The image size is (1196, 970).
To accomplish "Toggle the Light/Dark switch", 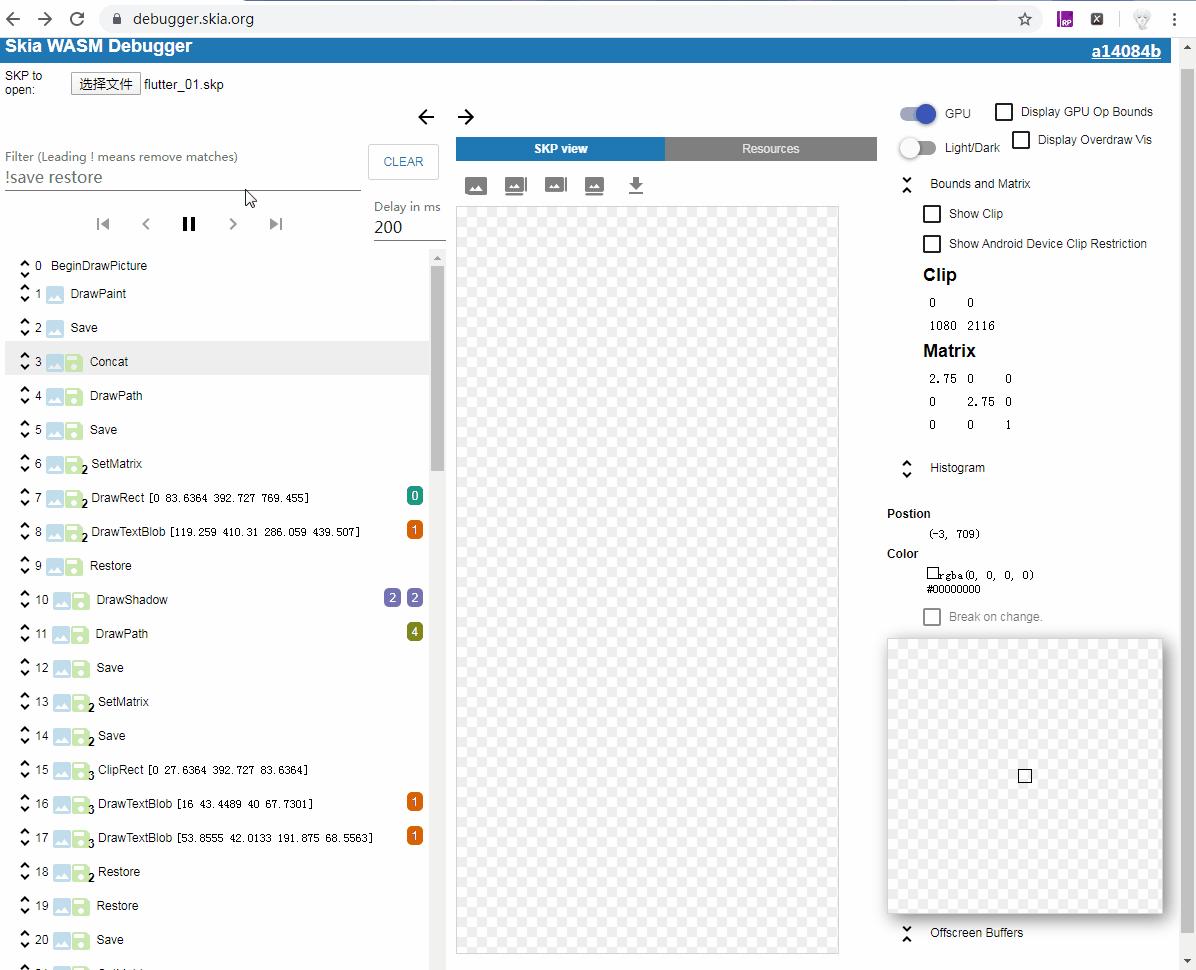I will click(x=918, y=148).
